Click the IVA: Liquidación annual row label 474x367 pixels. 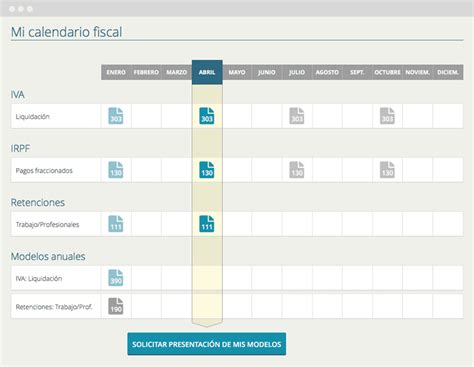pos(39,278)
